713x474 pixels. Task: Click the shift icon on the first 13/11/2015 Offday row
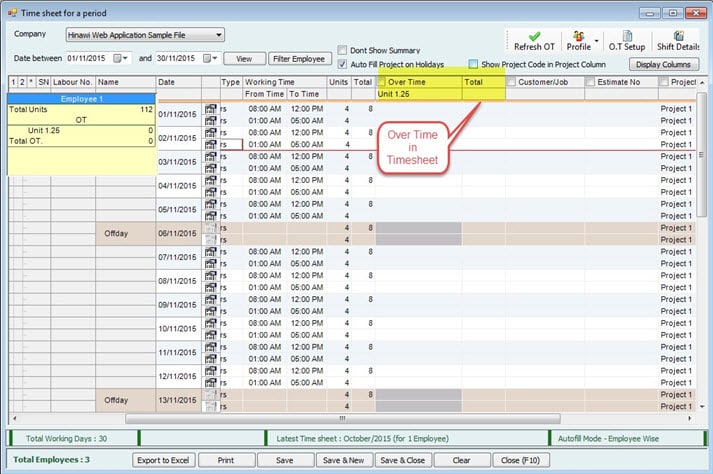[x=211, y=394]
